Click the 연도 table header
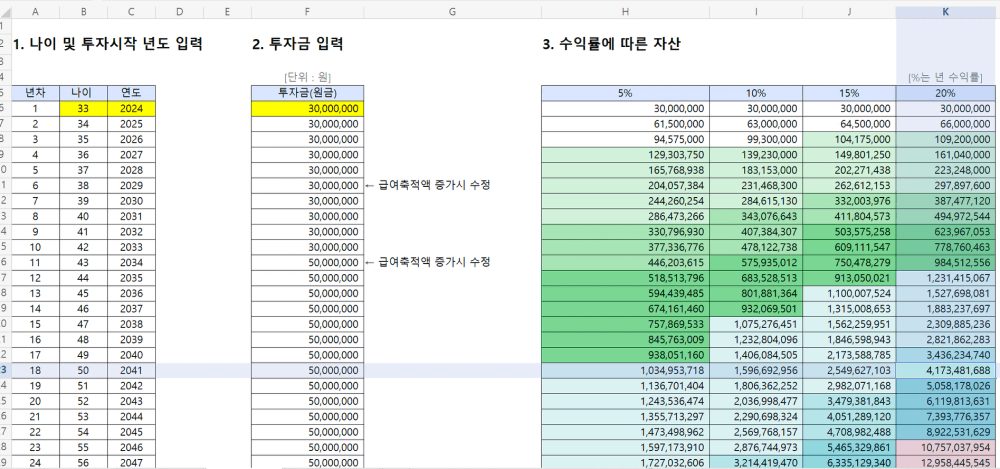Screen dimensions: 1000x469 click(x=131, y=93)
